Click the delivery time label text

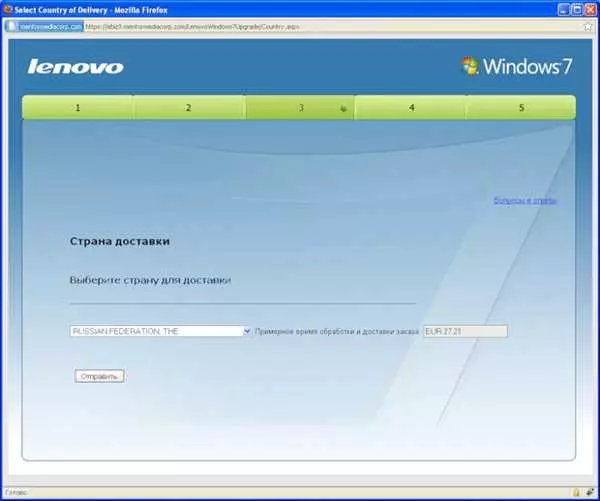(x=337, y=331)
